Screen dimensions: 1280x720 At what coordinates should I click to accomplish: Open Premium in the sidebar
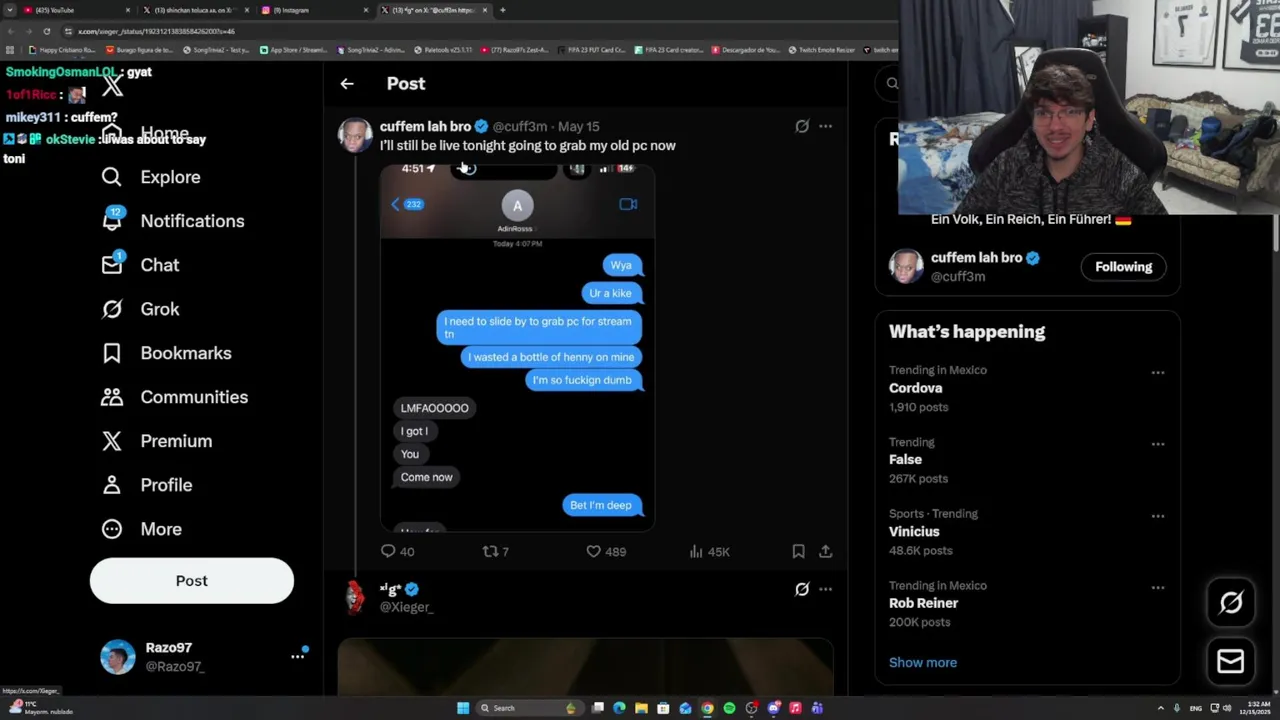156,441
